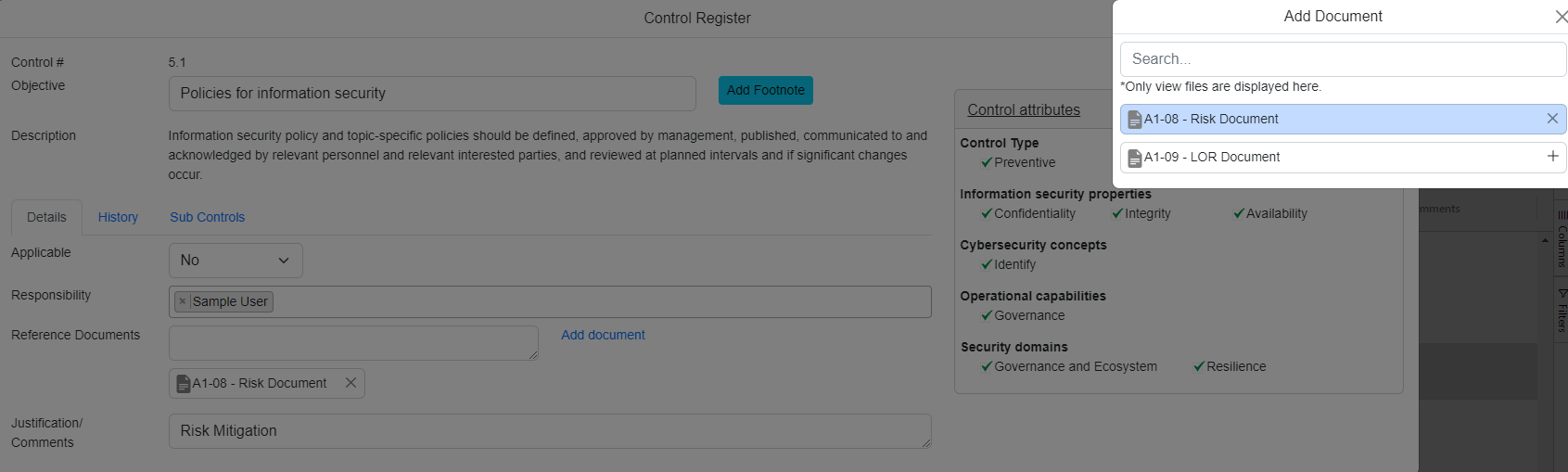The height and width of the screenshot is (472, 1568).
Task: Open the Columns side panel
Action: (1562, 241)
